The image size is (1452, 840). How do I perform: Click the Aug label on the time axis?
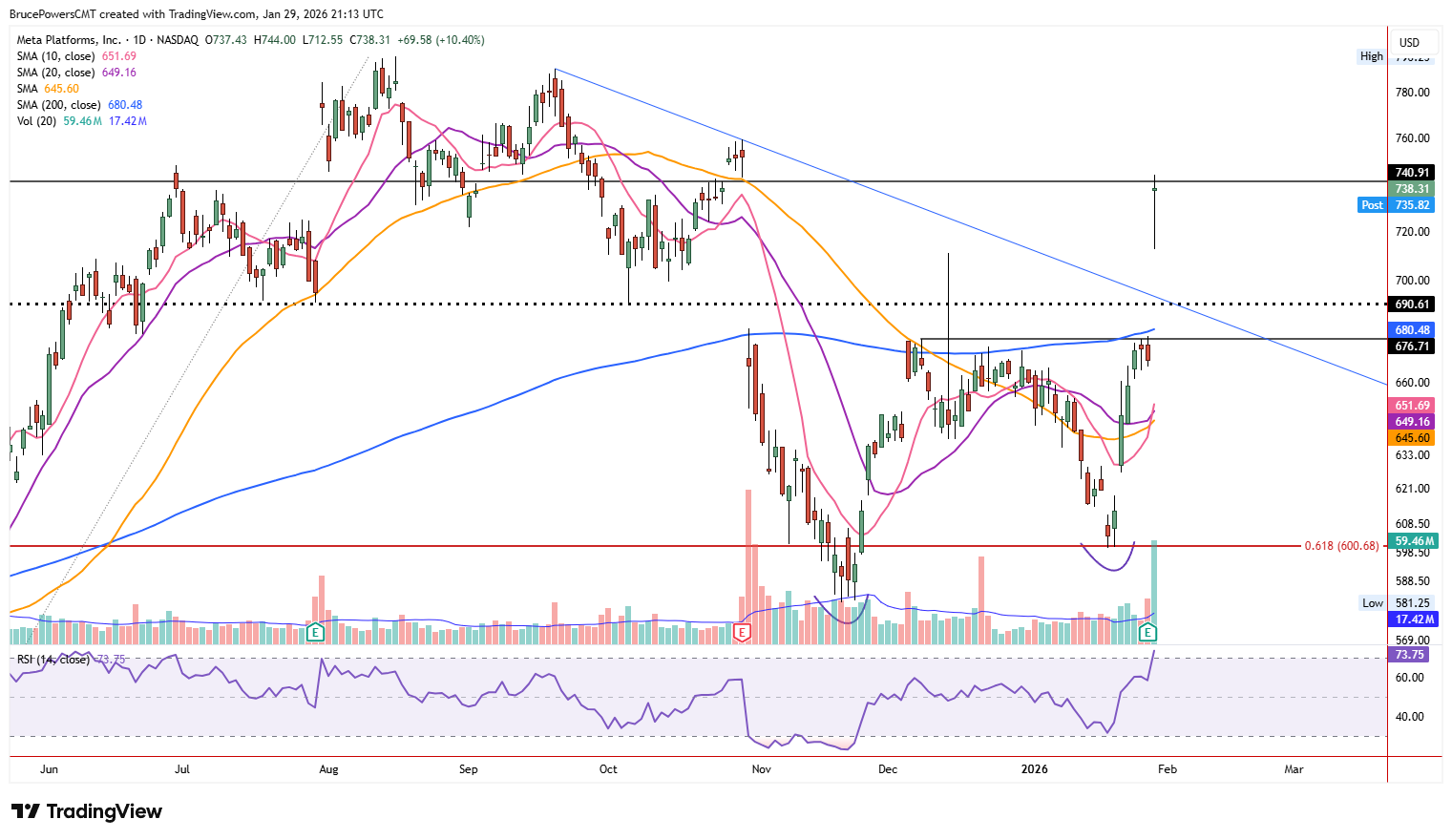click(x=328, y=769)
